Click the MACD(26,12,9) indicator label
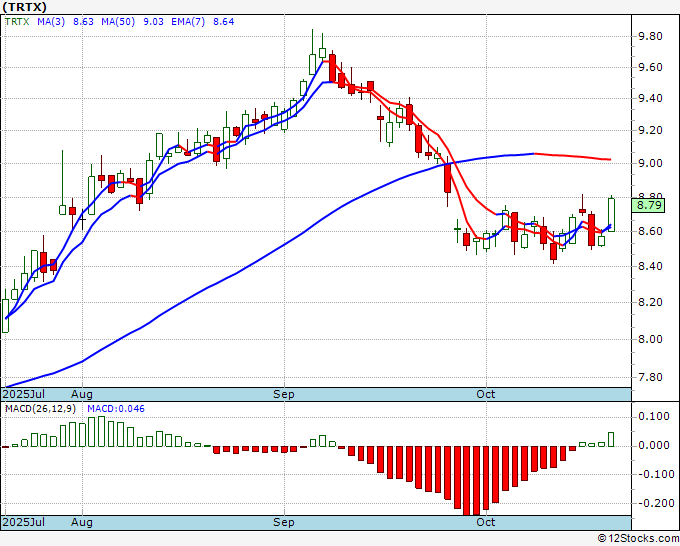Image resolution: width=680 pixels, height=546 pixels. pos(40,409)
